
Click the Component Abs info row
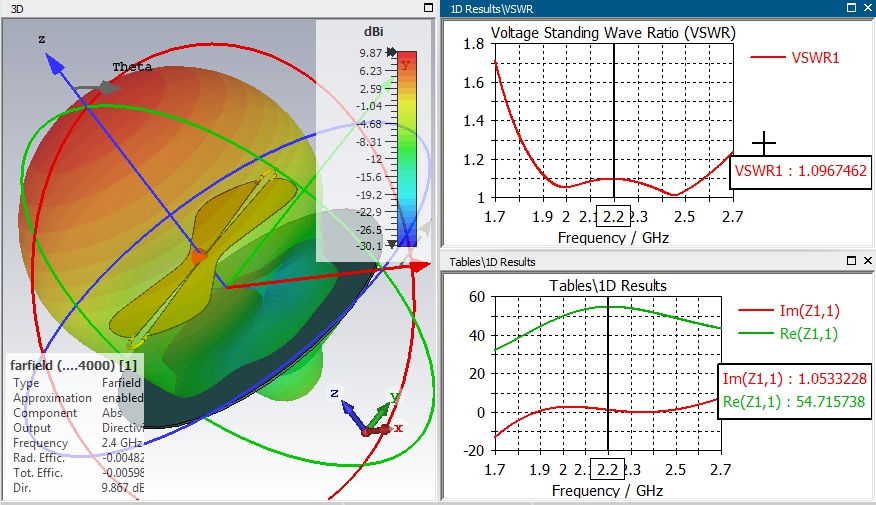77,413
